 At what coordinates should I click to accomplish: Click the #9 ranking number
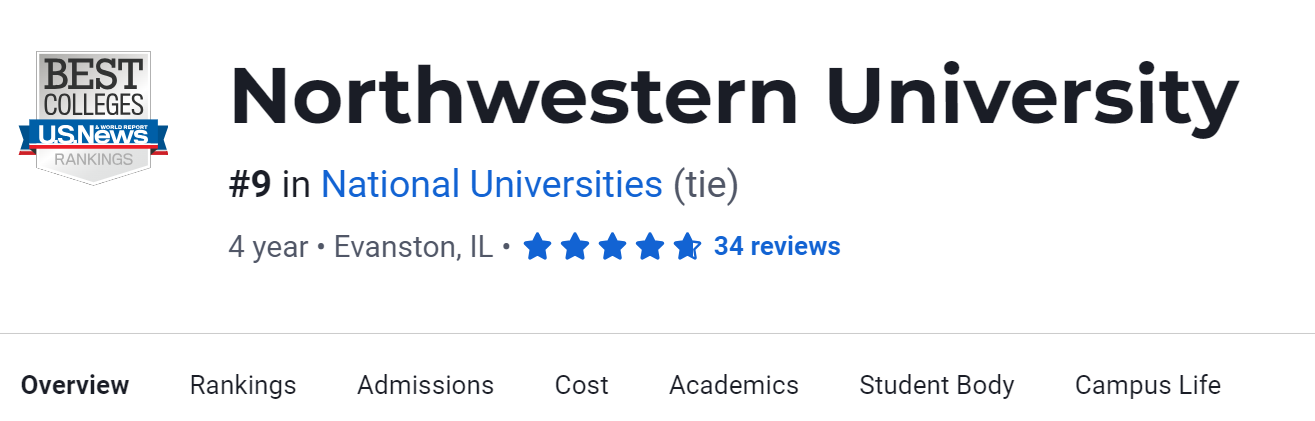pyautogui.click(x=250, y=185)
